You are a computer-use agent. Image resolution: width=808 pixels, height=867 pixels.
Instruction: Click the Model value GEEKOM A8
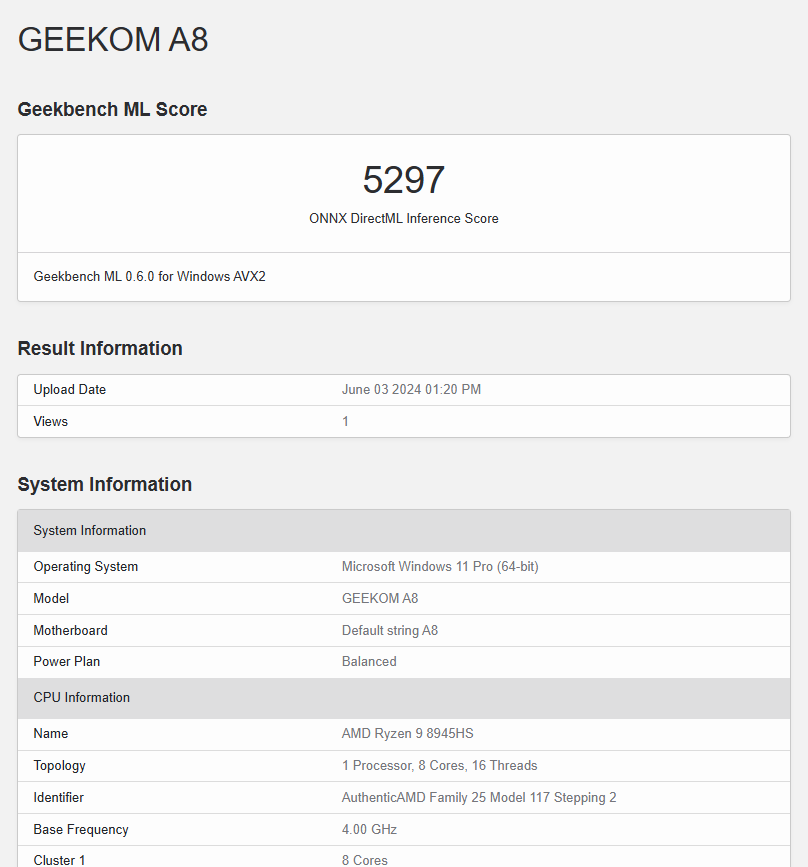tap(380, 598)
